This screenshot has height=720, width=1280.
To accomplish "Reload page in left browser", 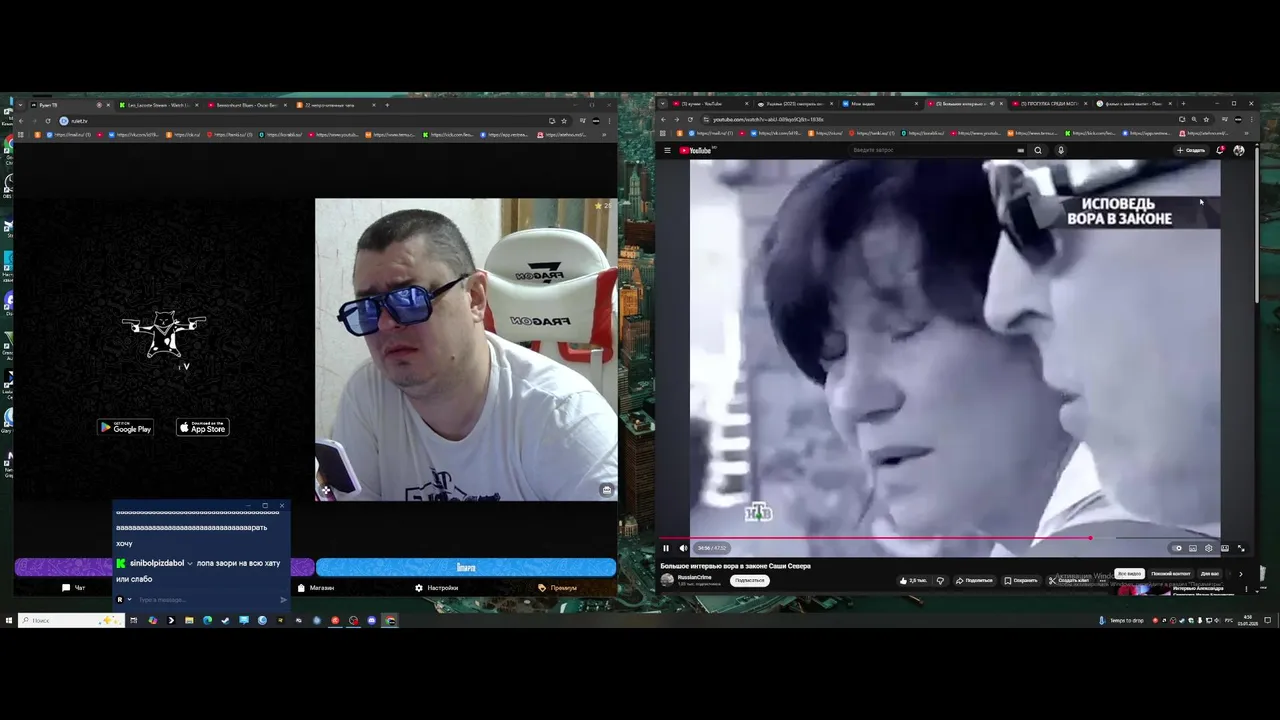I will (48, 121).
